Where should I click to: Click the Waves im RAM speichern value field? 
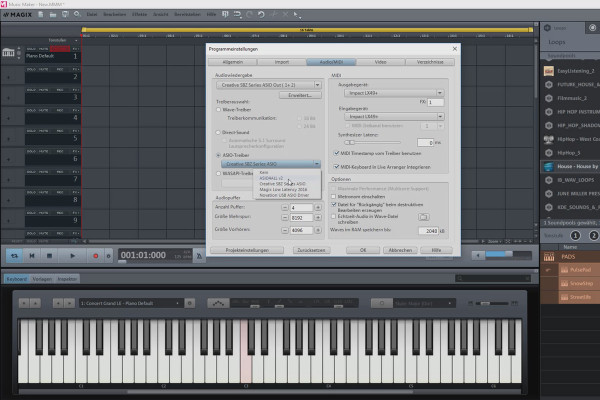click(x=428, y=231)
